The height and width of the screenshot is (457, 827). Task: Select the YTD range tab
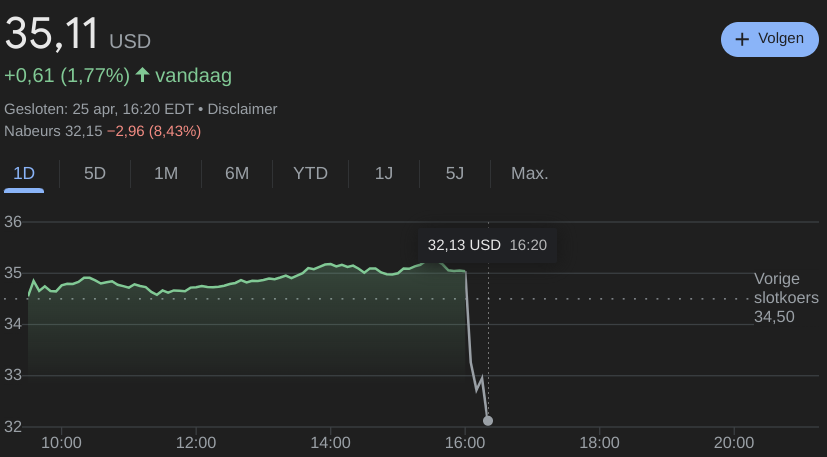[x=310, y=173]
